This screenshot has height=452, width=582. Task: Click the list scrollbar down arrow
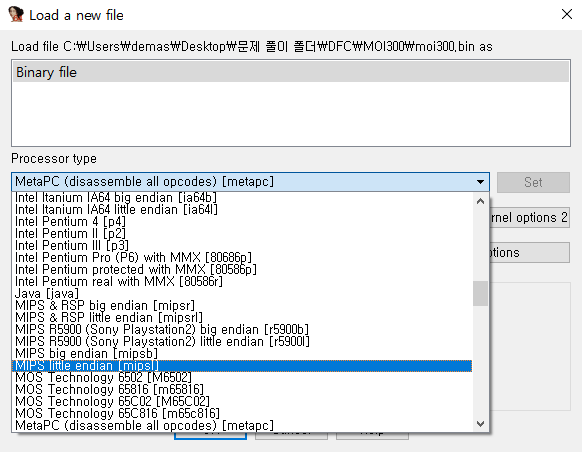pyautogui.click(x=480, y=423)
